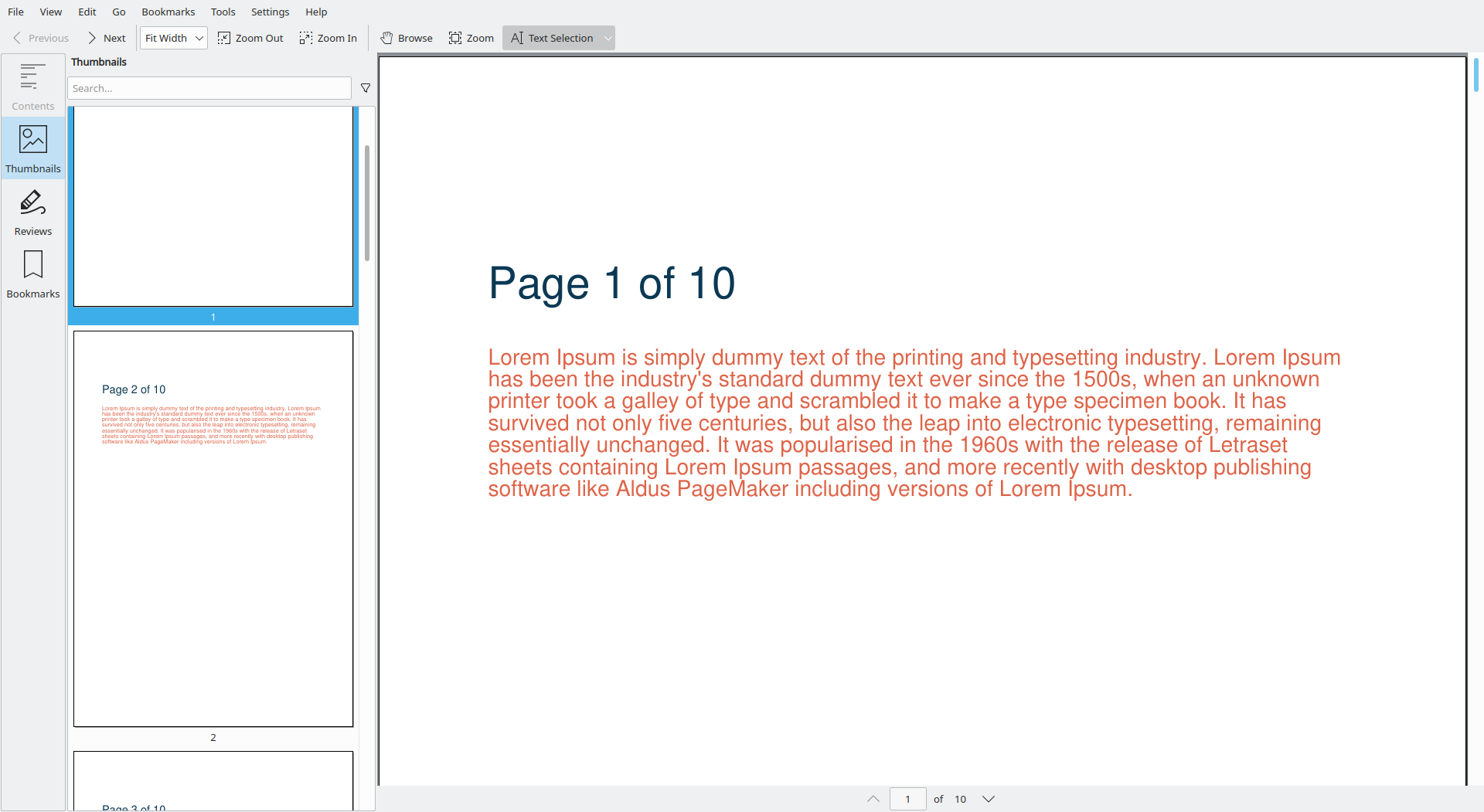Click the total pages count 10

click(x=960, y=799)
